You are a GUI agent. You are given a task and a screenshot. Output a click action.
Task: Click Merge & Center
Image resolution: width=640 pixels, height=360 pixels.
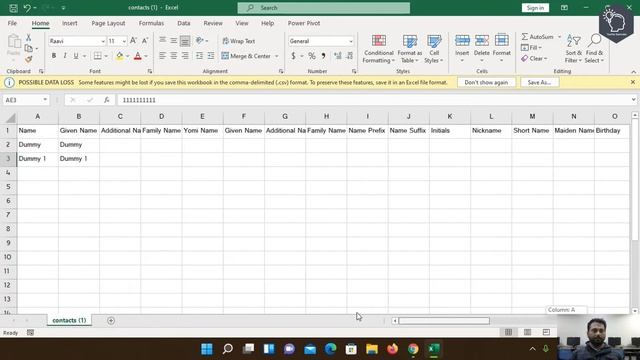click(x=246, y=56)
